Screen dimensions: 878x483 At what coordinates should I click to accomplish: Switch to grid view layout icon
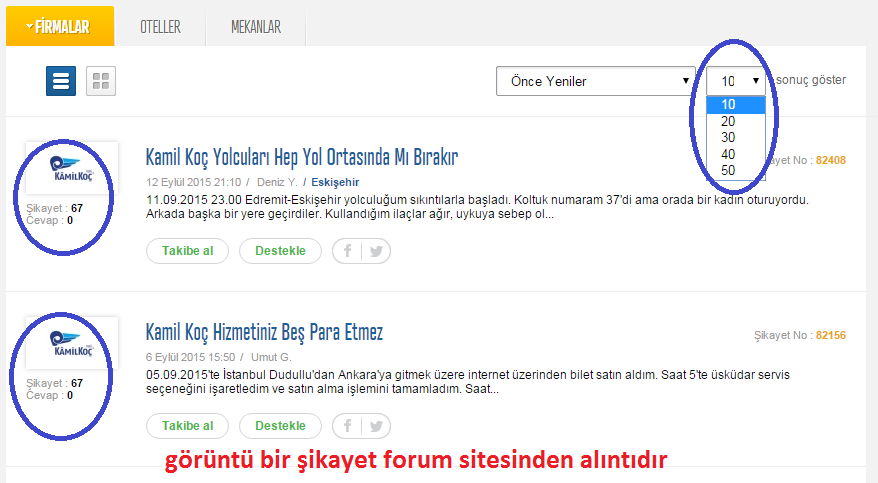point(101,81)
